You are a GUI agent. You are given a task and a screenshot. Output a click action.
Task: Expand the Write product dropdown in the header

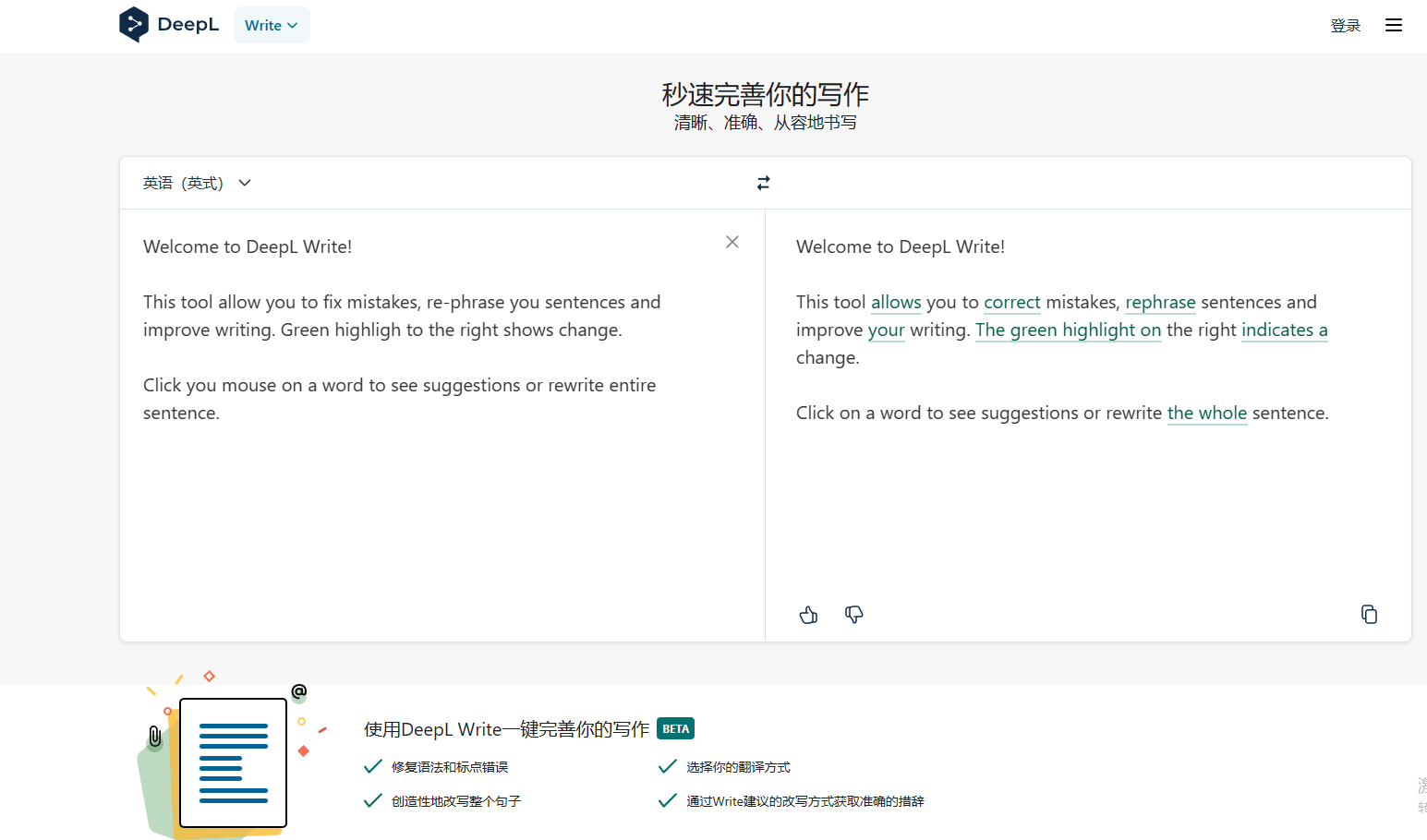(272, 25)
